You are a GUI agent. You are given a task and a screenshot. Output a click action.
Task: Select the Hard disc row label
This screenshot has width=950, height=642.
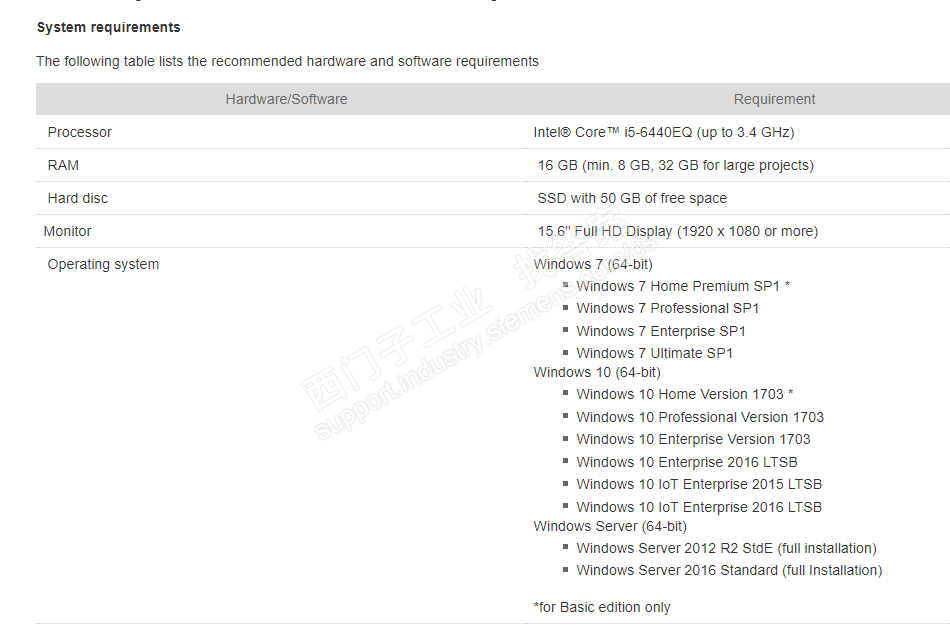78,198
